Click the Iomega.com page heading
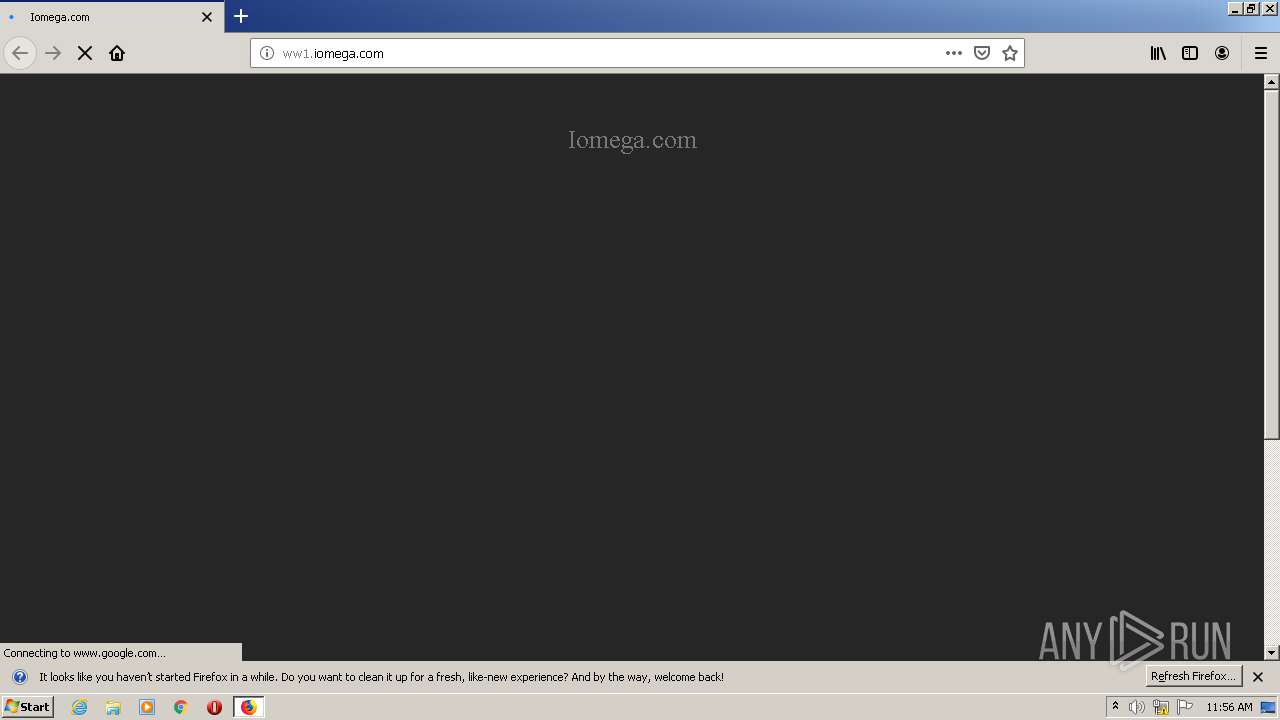Viewport: 1280px width, 720px height. [x=632, y=140]
